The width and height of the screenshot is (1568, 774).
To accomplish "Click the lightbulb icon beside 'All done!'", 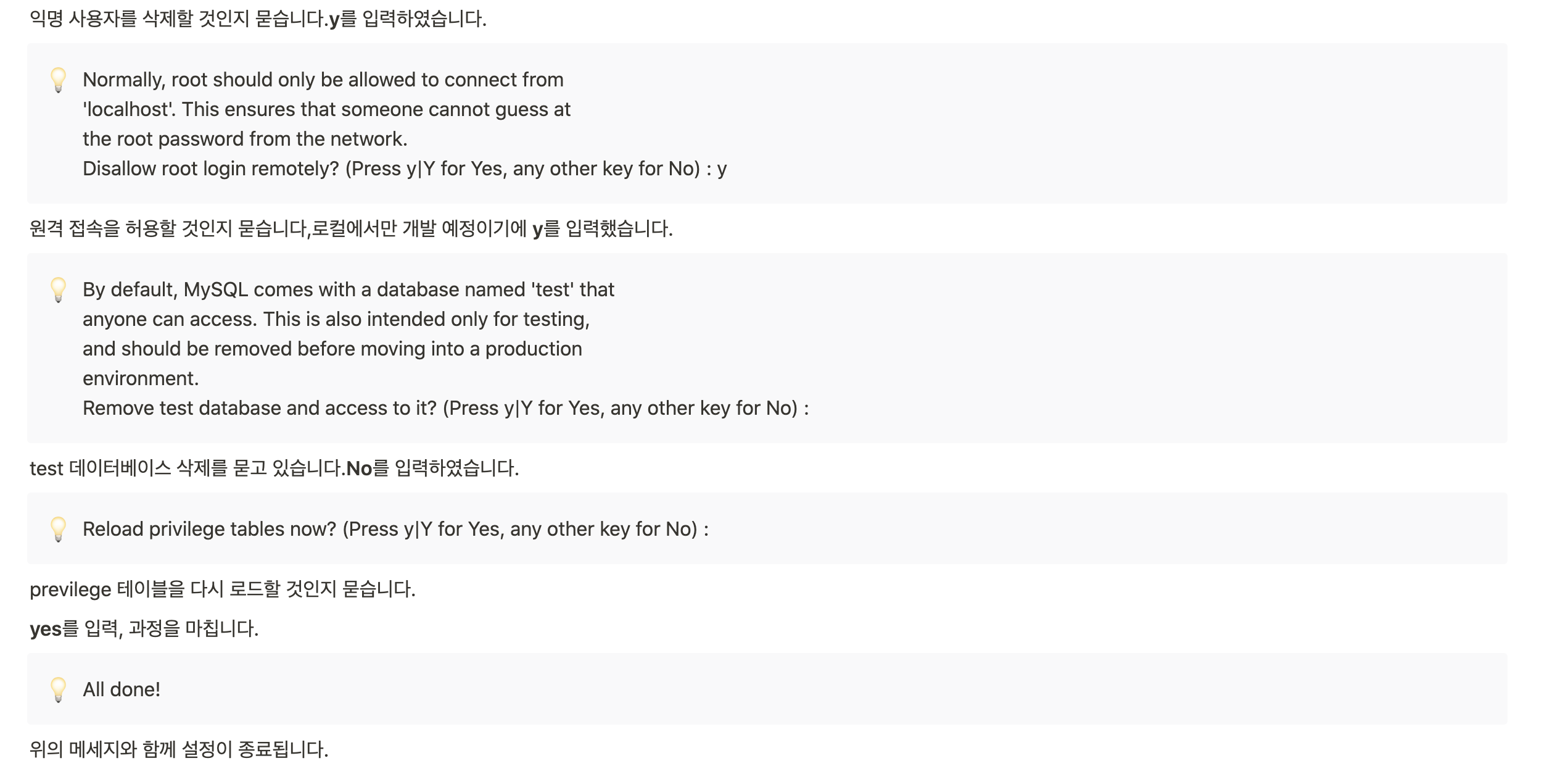I will 58,690.
